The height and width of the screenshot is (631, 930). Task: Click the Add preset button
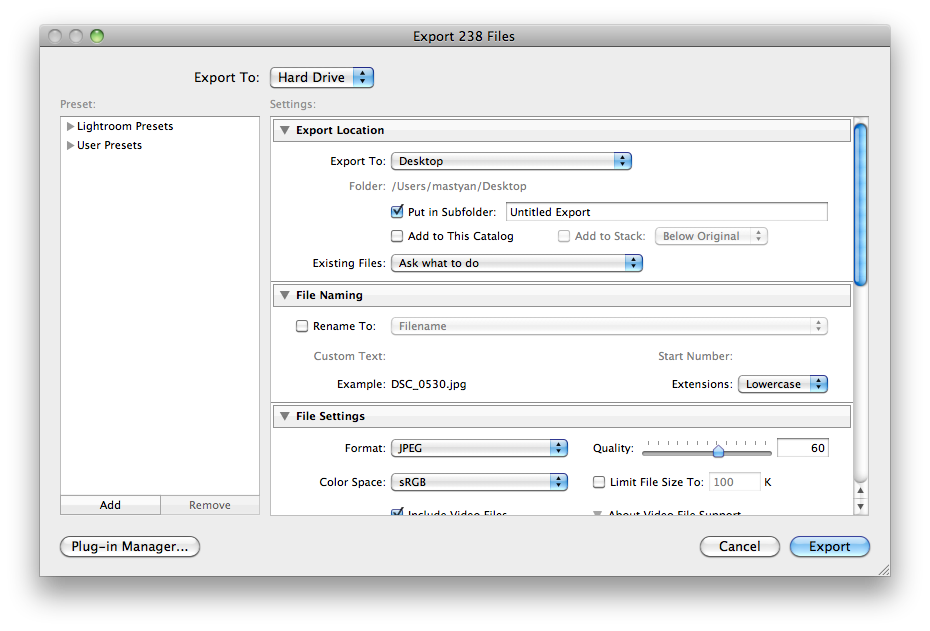pyautogui.click(x=110, y=505)
